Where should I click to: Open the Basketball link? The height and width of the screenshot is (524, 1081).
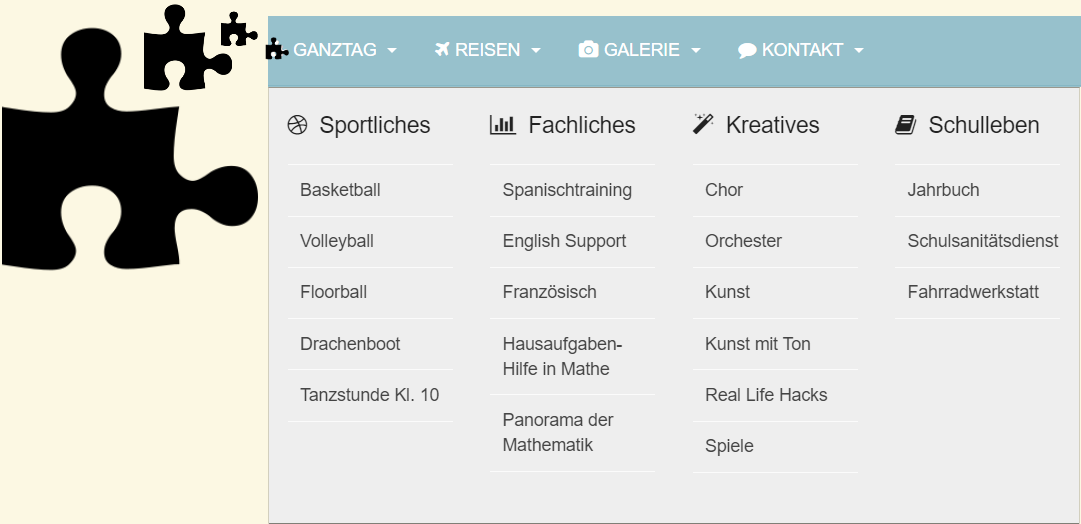tap(340, 190)
